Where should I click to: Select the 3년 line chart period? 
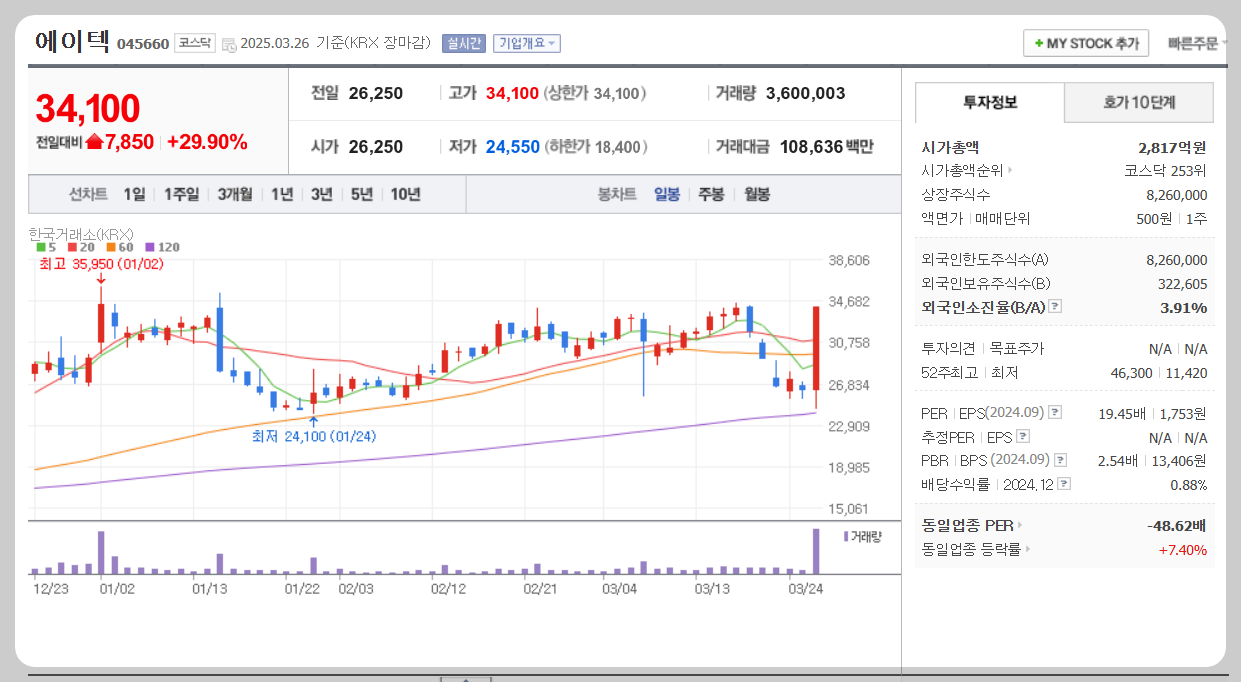(x=321, y=194)
